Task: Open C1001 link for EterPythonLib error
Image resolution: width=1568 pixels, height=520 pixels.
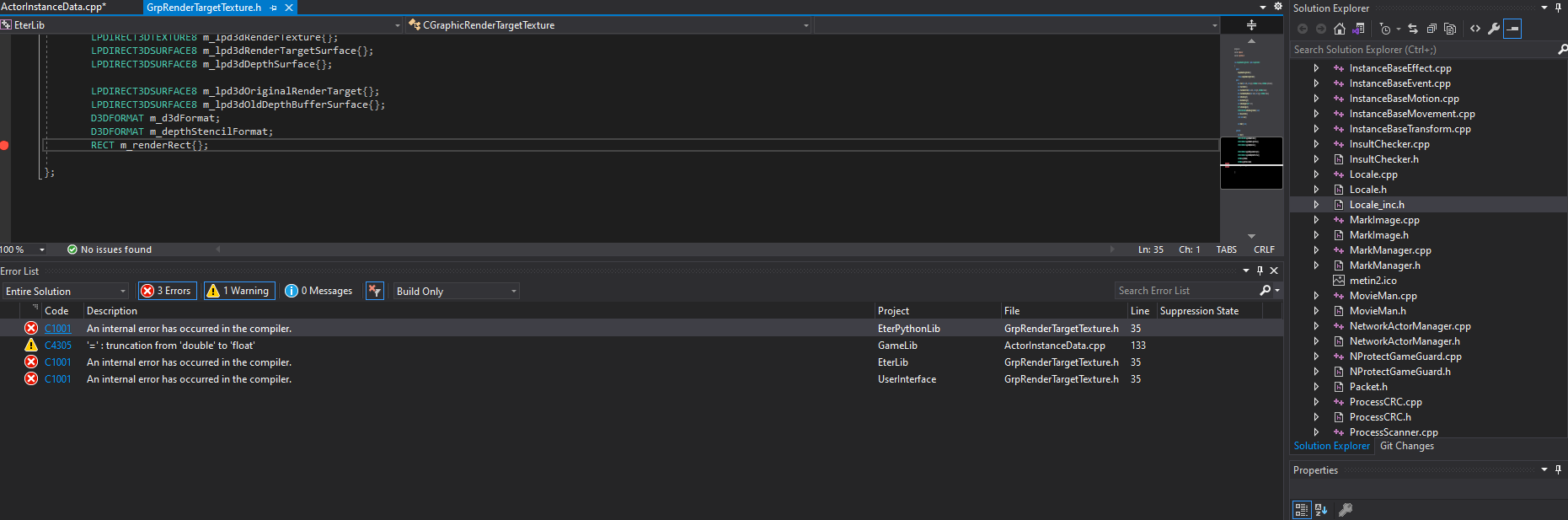Action: click(x=58, y=329)
